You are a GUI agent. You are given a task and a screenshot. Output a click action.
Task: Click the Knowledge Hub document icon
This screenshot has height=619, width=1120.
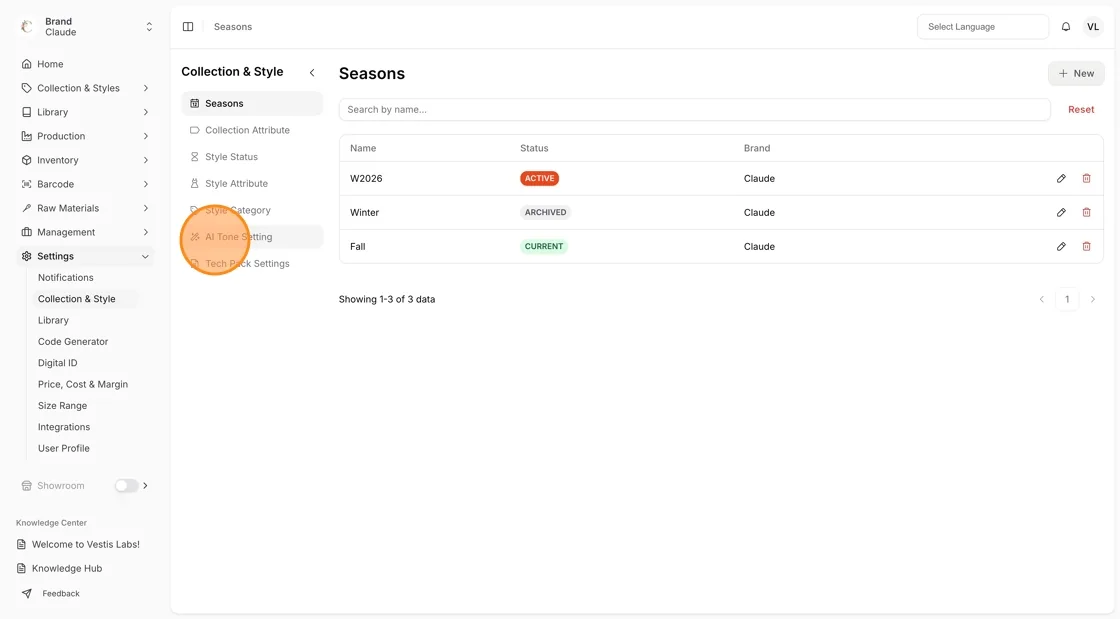21,568
